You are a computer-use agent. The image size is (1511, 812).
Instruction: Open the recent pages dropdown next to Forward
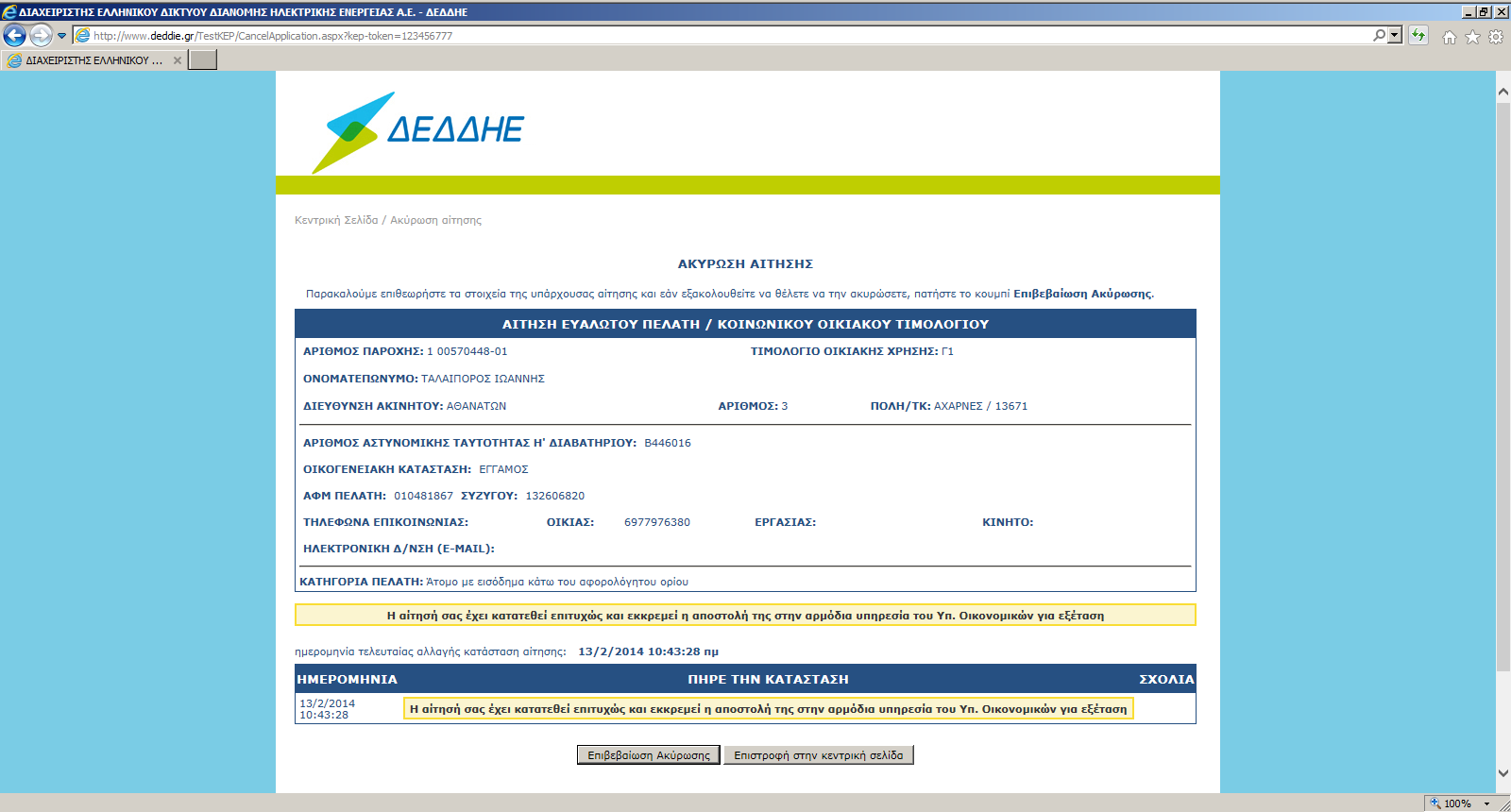(x=62, y=36)
